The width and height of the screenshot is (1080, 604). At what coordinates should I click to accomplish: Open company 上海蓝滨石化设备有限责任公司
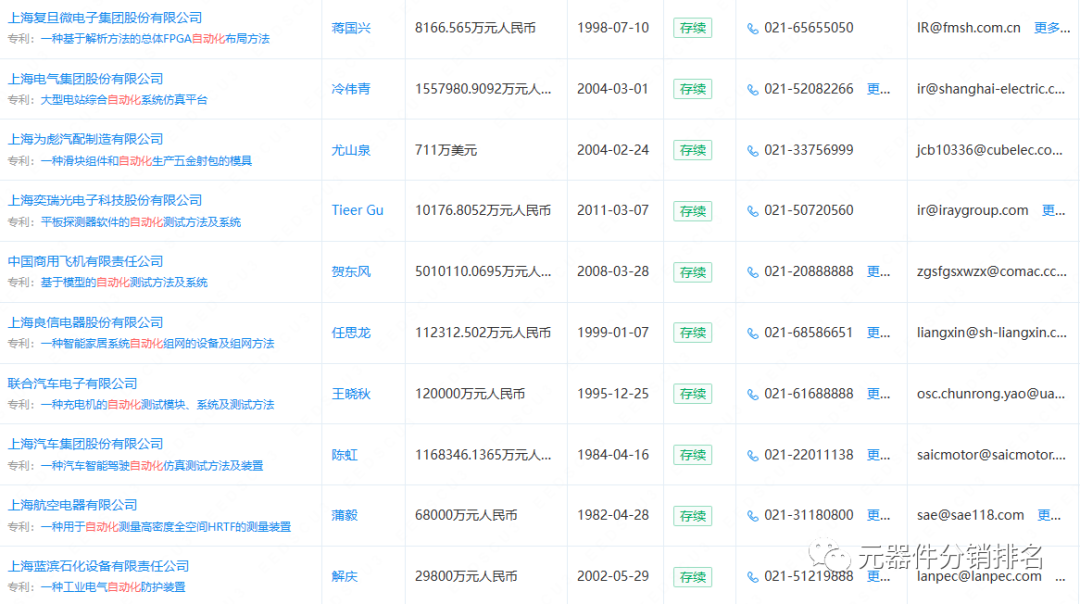98,566
